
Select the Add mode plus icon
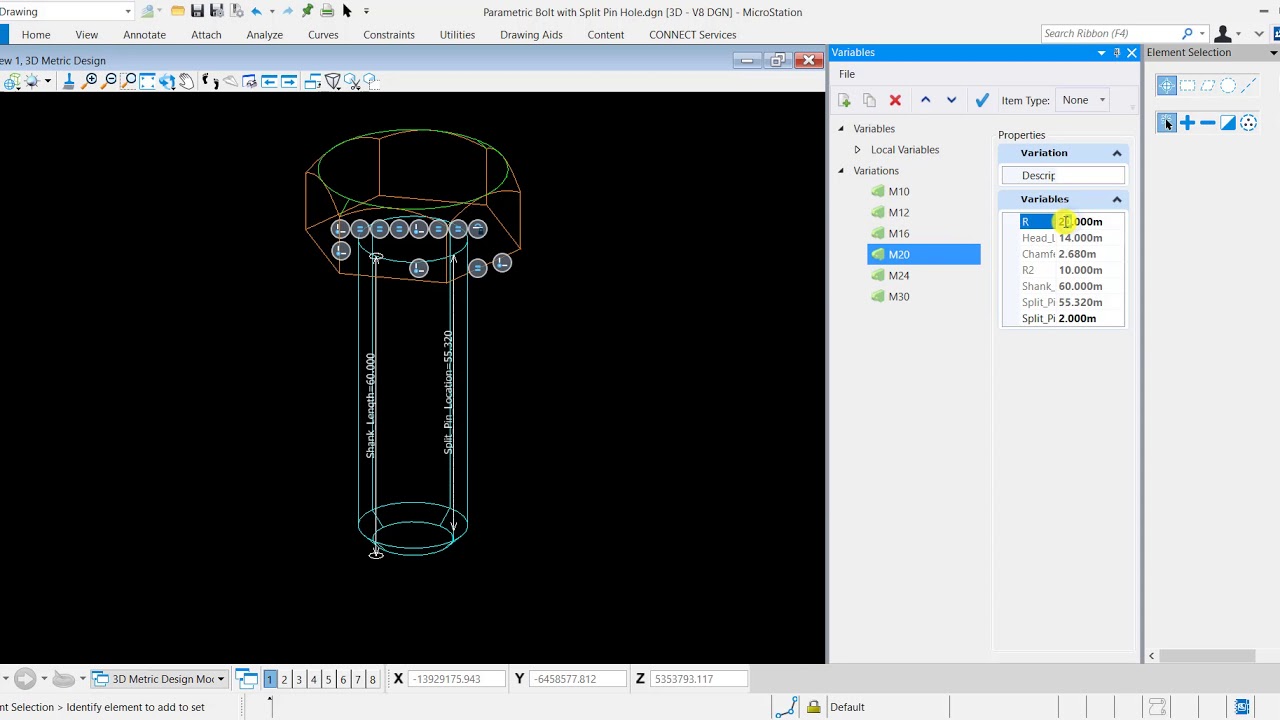[1187, 123]
